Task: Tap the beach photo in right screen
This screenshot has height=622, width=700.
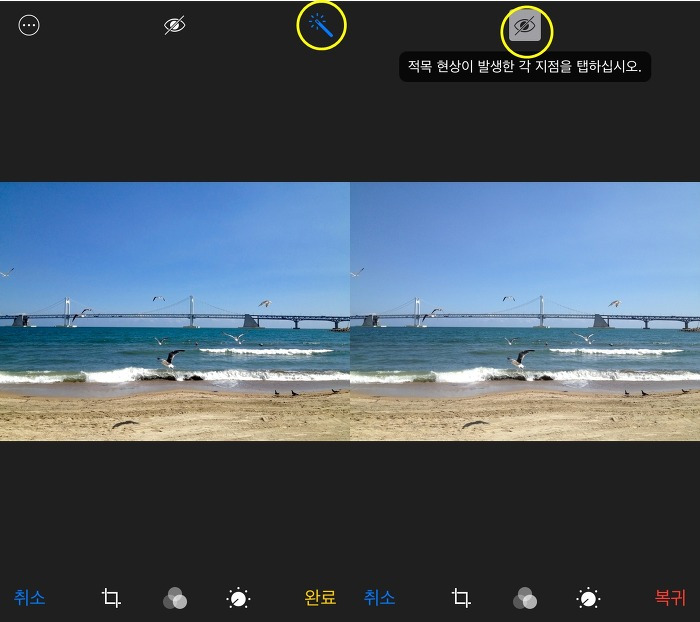Action: [x=525, y=311]
